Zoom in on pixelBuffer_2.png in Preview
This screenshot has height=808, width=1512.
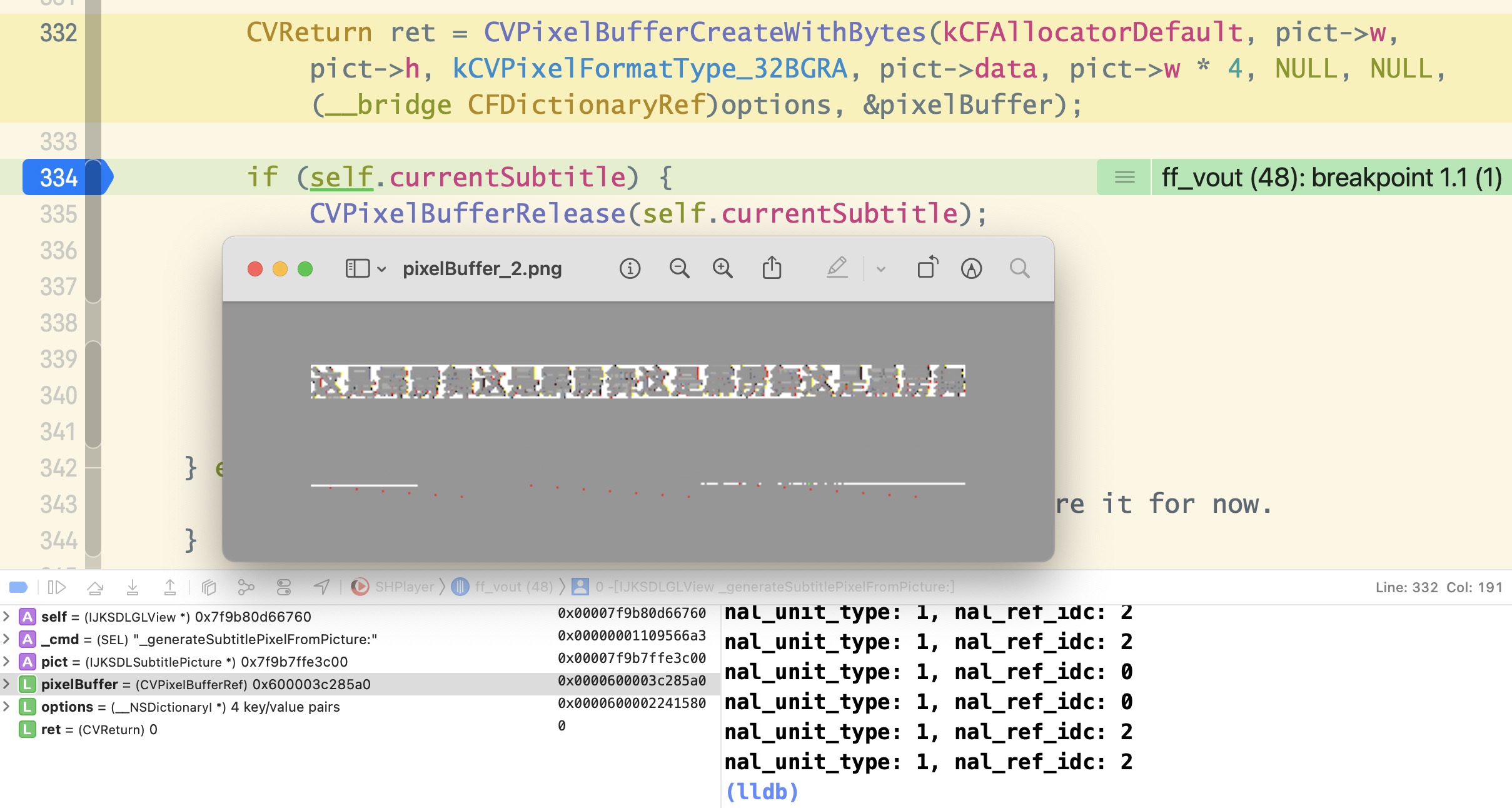coord(722,268)
